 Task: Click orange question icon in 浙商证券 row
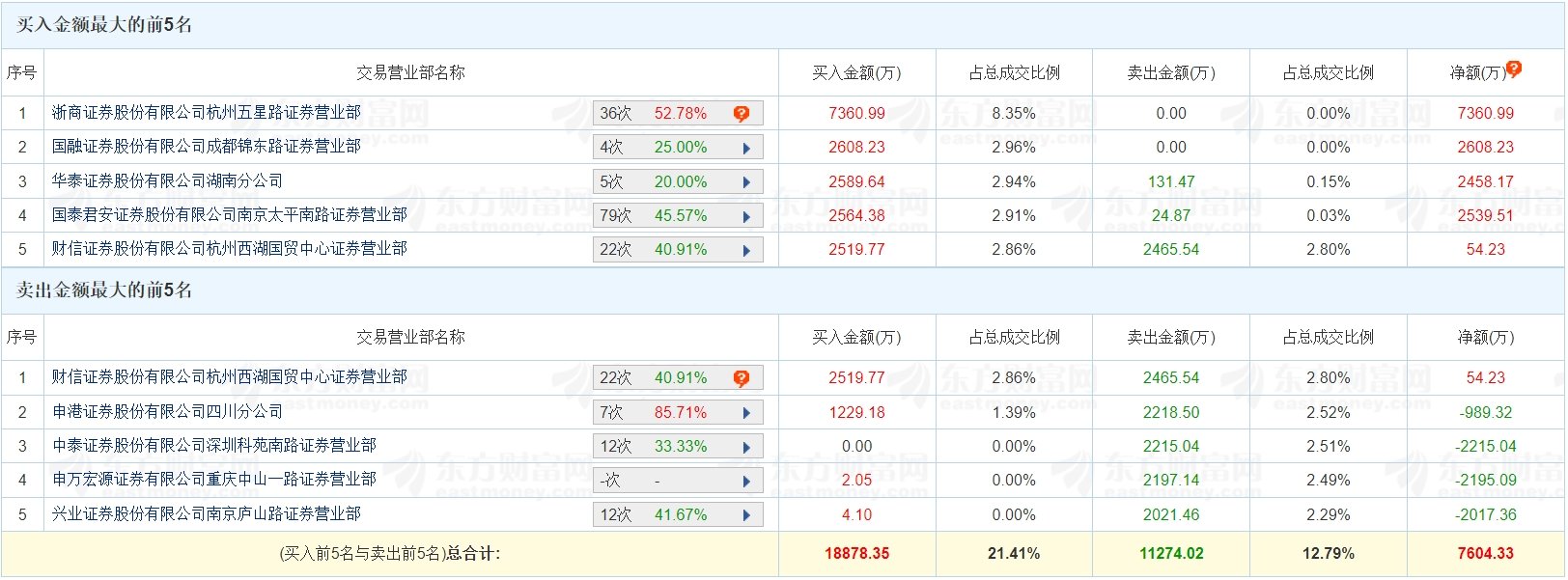[741, 114]
